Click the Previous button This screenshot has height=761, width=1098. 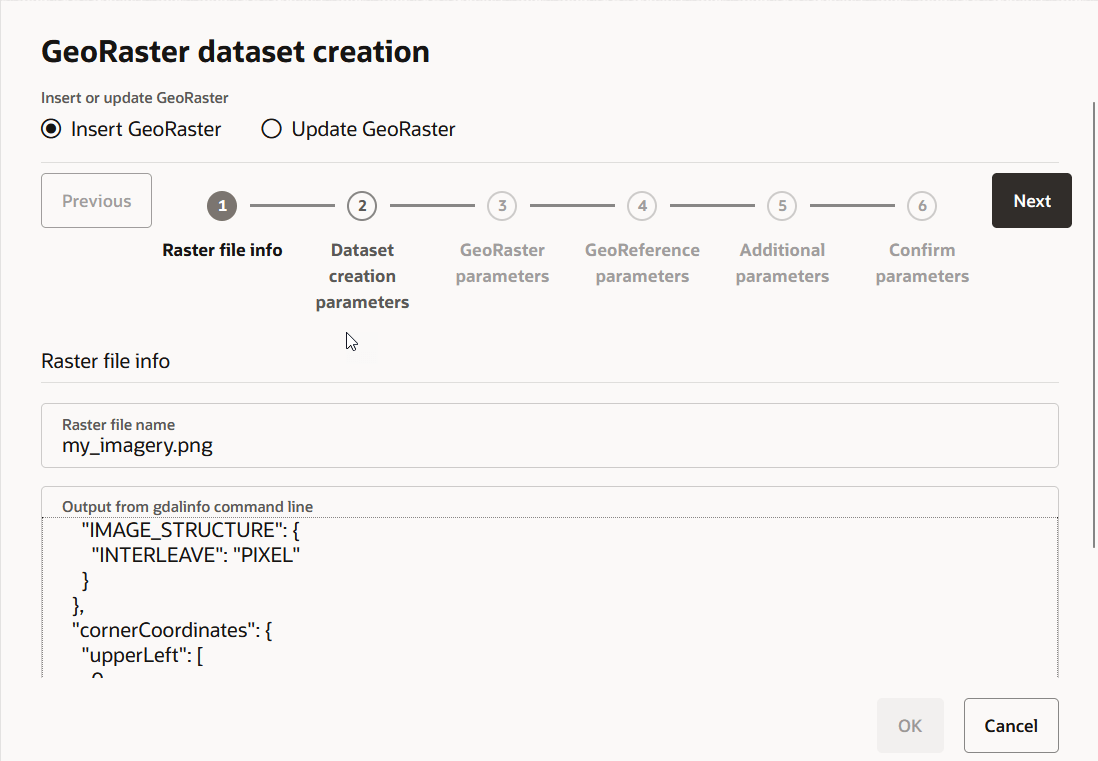click(x=97, y=200)
